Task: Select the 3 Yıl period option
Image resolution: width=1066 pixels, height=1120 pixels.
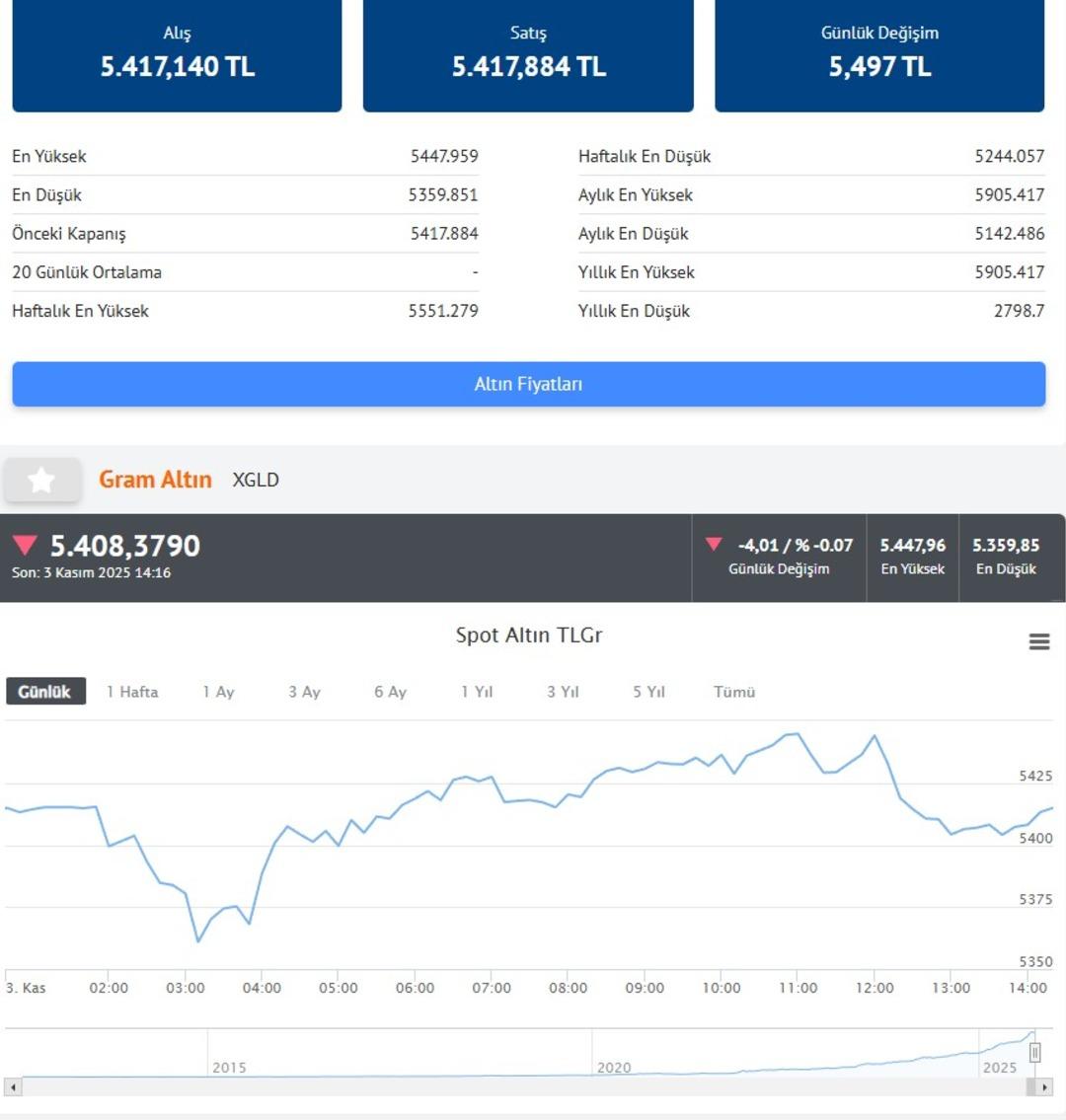Action: tap(562, 692)
